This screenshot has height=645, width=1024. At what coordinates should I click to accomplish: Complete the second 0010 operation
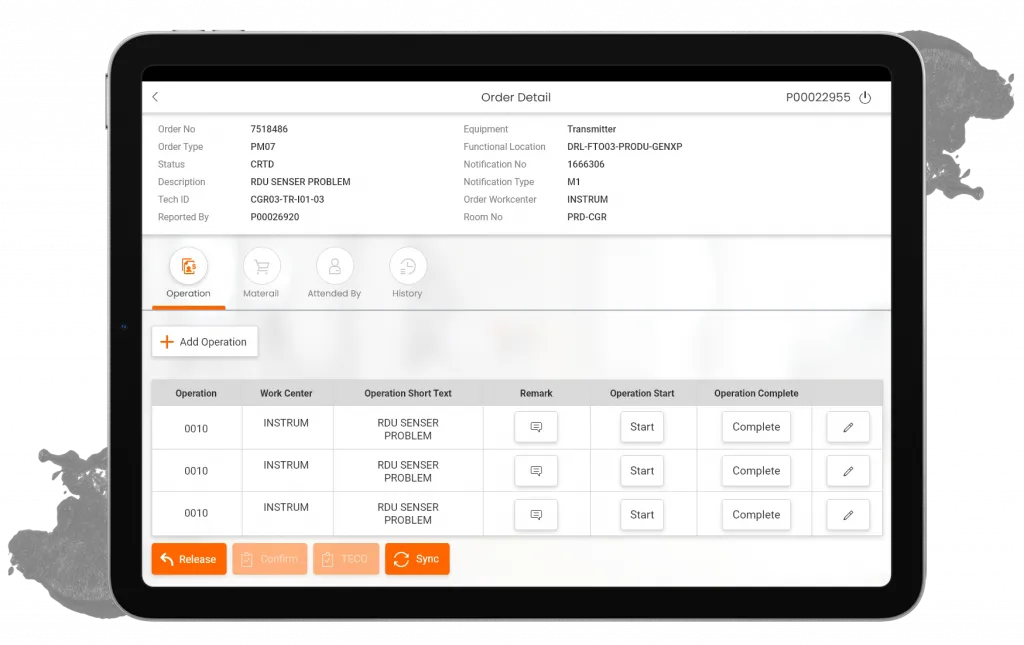coord(756,471)
